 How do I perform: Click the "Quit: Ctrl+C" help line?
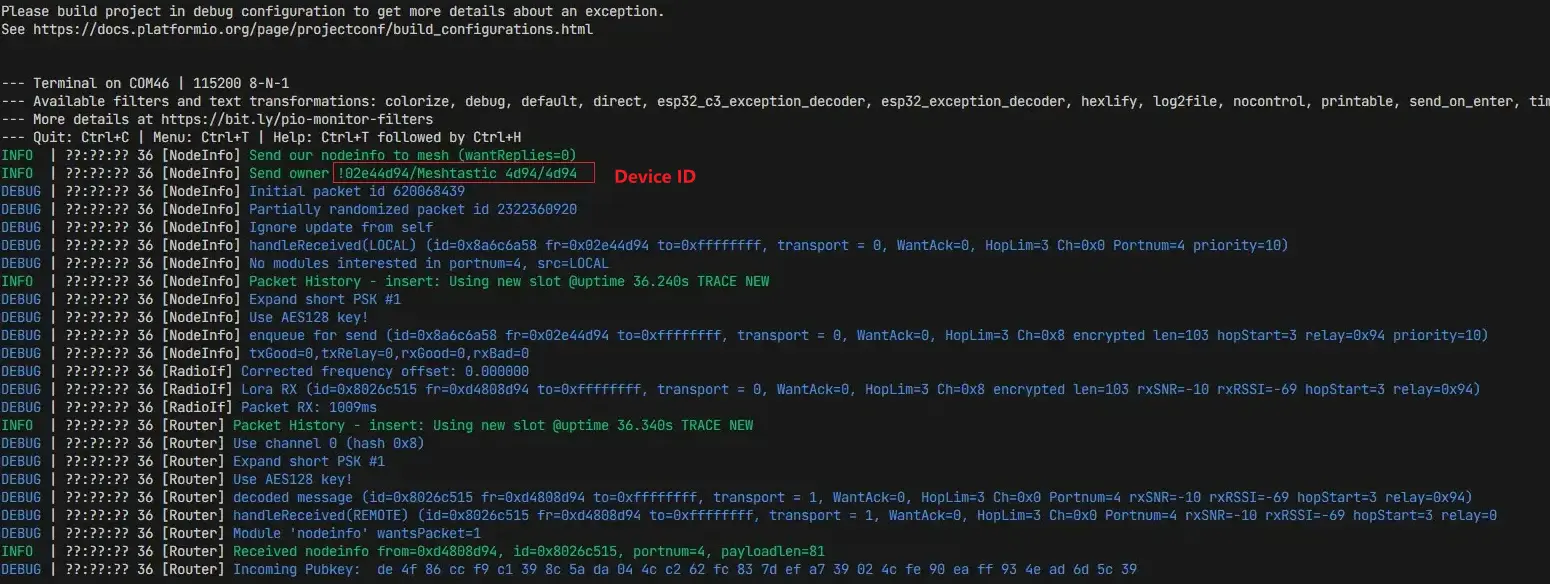tap(270, 137)
